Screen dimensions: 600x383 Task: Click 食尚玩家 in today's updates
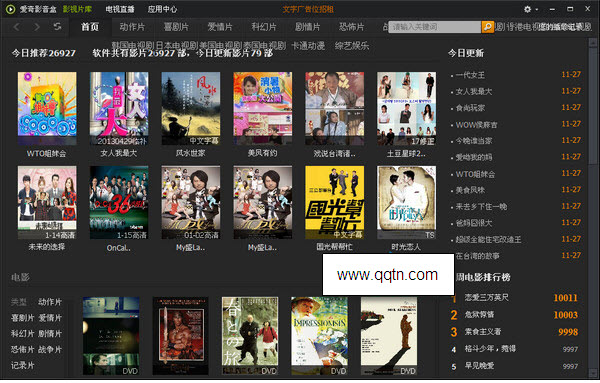470,108
